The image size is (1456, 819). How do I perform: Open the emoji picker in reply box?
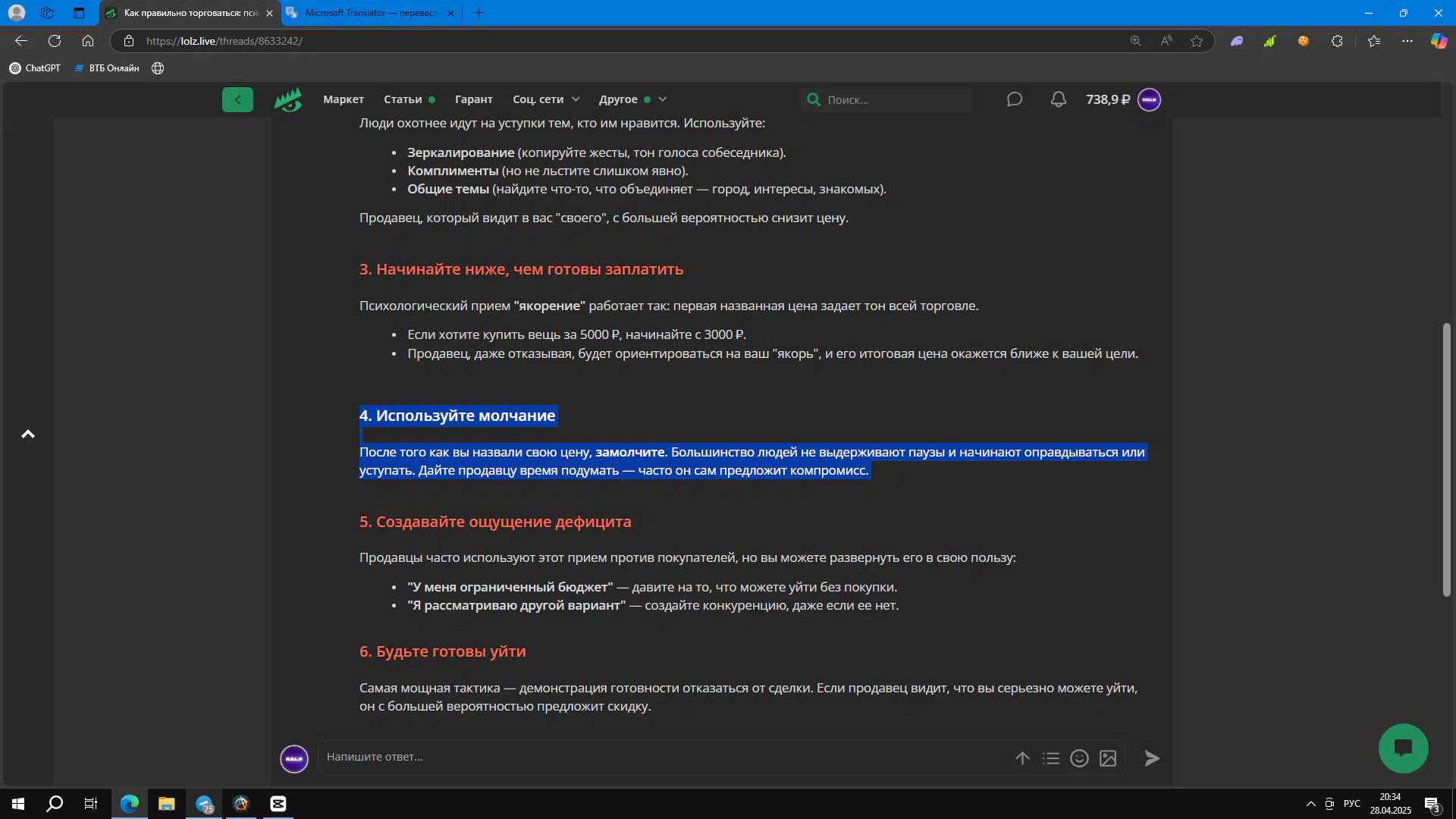(1079, 758)
